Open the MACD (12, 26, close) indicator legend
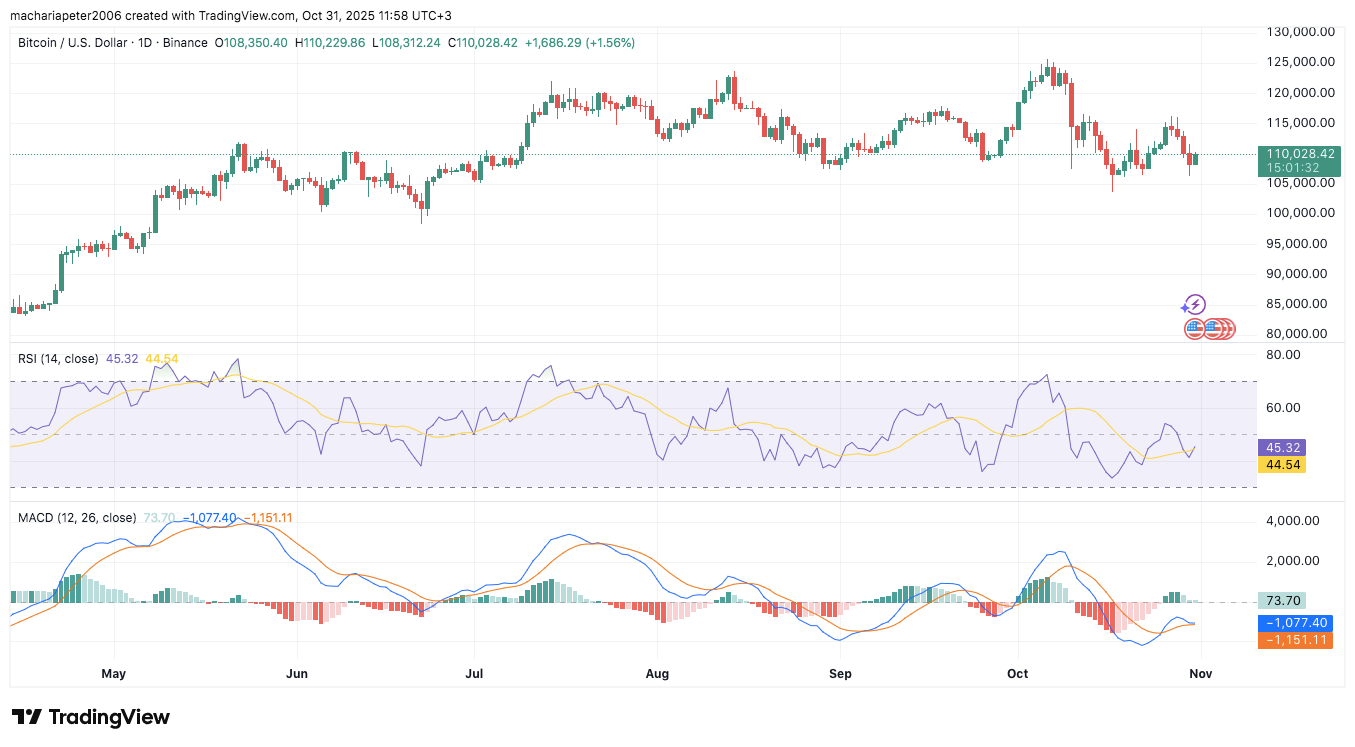This screenshot has height=747, width=1355. click(78, 518)
